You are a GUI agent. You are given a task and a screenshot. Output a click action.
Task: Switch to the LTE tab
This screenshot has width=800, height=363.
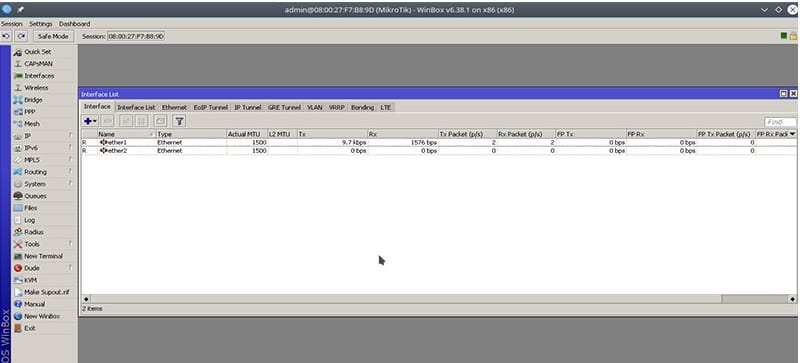pyautogui.click(x=386, y=108)
